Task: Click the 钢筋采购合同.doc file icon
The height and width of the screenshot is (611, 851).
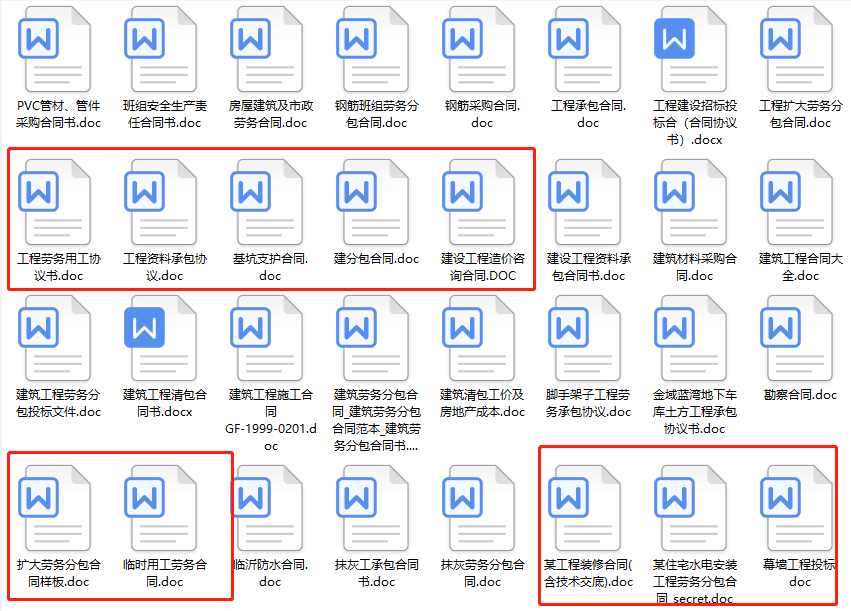Action: (479, 45)
